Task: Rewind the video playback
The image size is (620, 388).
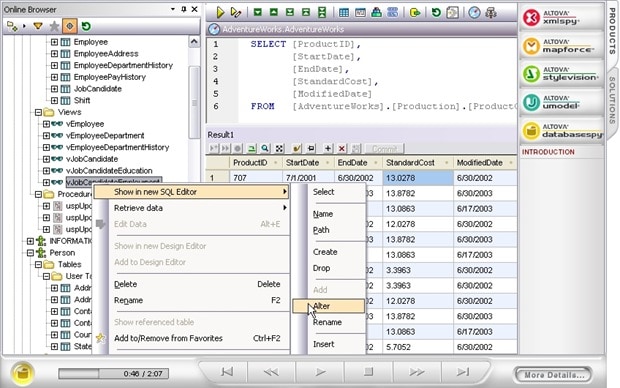Action: (x=271, y=372)
